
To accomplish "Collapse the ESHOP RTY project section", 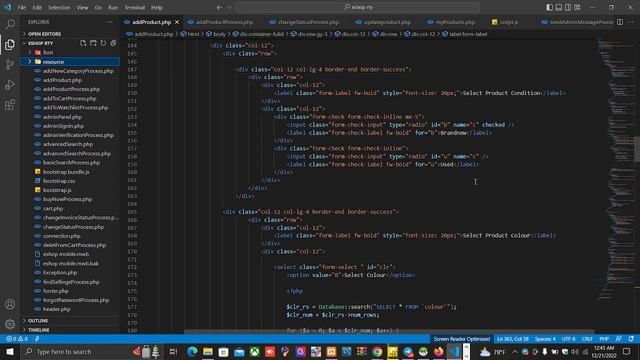I will pyautogui.click(x=41, y=43).
